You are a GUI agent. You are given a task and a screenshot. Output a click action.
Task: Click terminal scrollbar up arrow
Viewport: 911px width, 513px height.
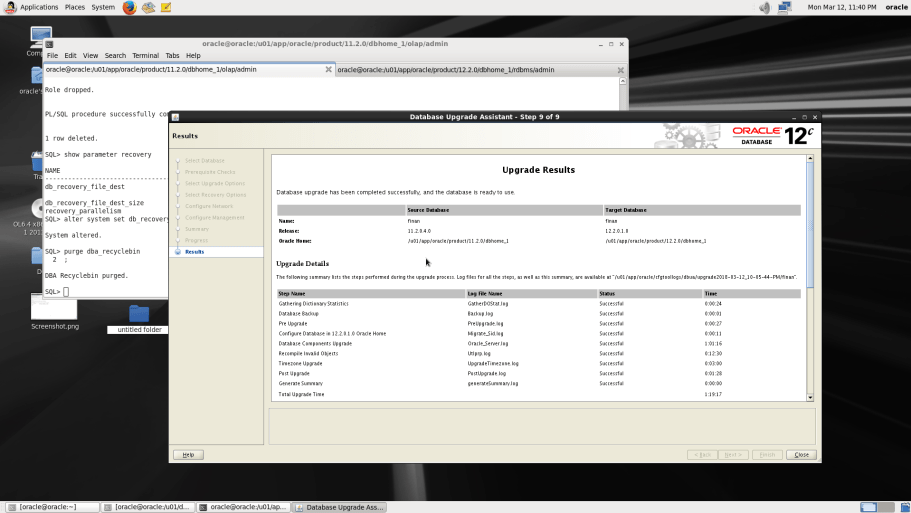tap(622, 81)
